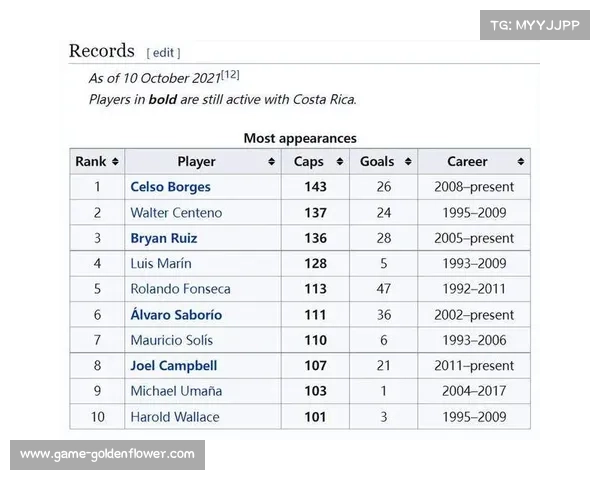
Task: Click the edit link beside Records
Action: tap(163, 53)
